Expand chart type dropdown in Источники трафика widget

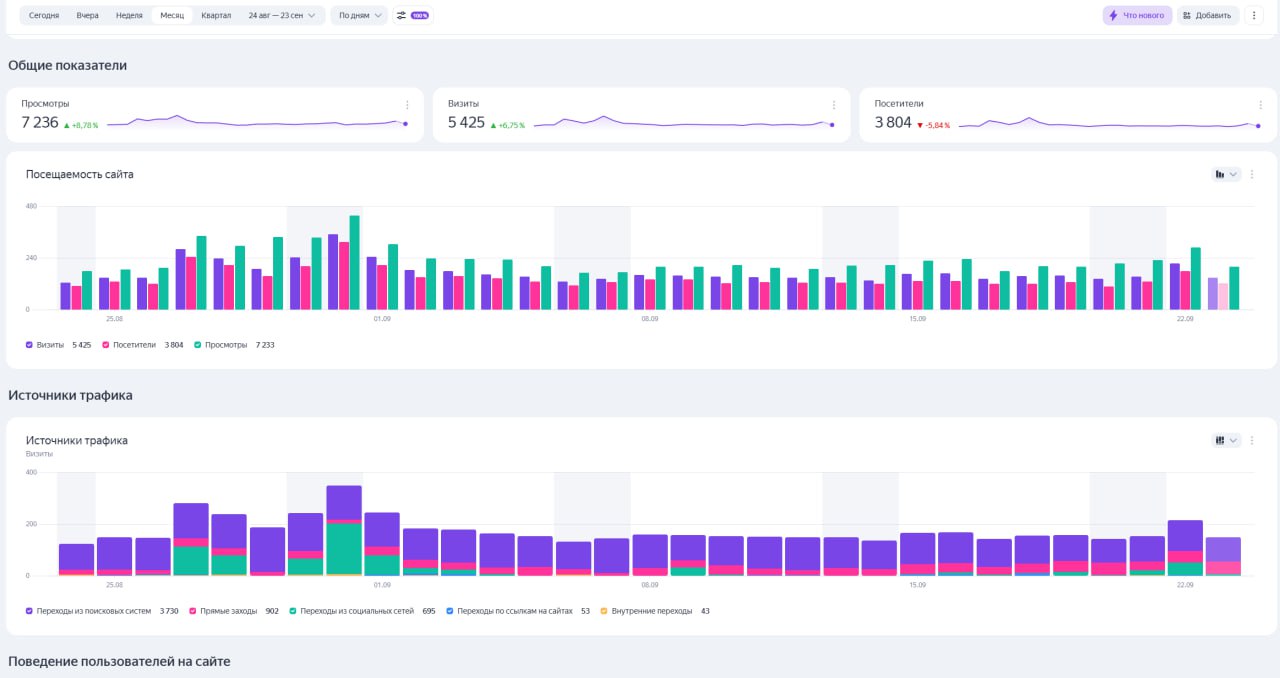tap(1233, 440)
